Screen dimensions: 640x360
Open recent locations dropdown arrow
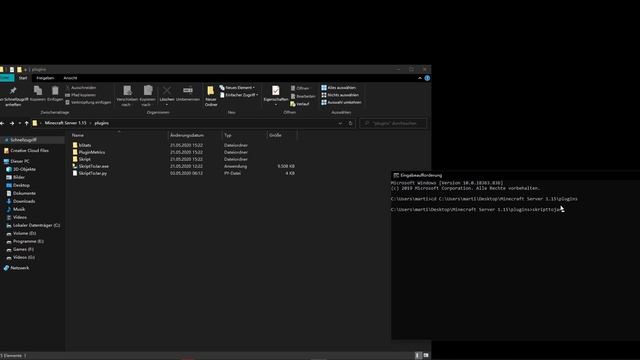pos(20,123)
